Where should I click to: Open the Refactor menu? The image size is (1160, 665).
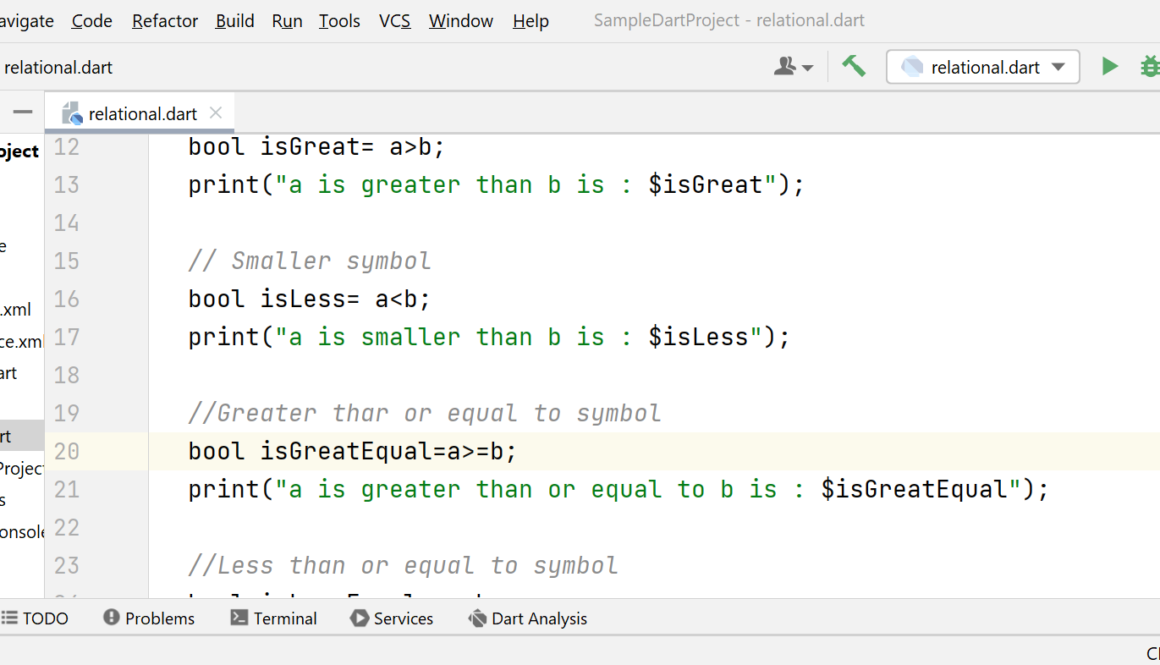pos(165,21)
